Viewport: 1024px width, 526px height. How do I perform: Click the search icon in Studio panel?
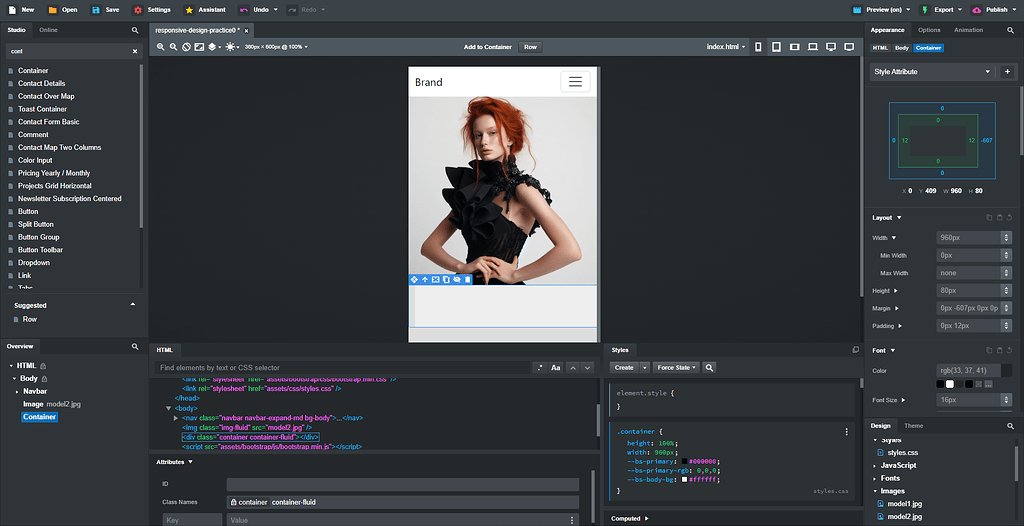(x=135, y=30)
